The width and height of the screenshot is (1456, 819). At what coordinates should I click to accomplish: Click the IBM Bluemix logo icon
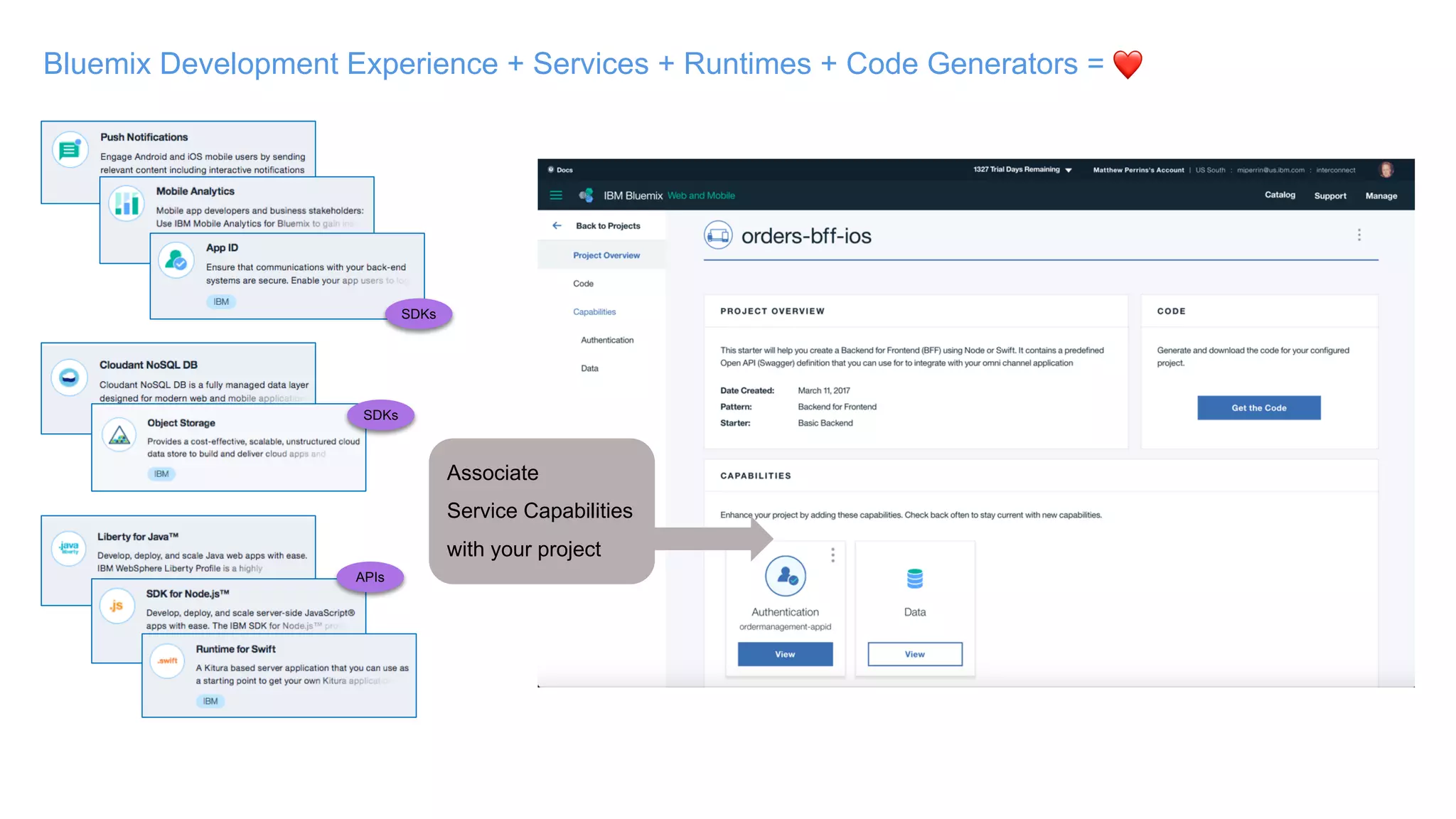pos(587,196)
